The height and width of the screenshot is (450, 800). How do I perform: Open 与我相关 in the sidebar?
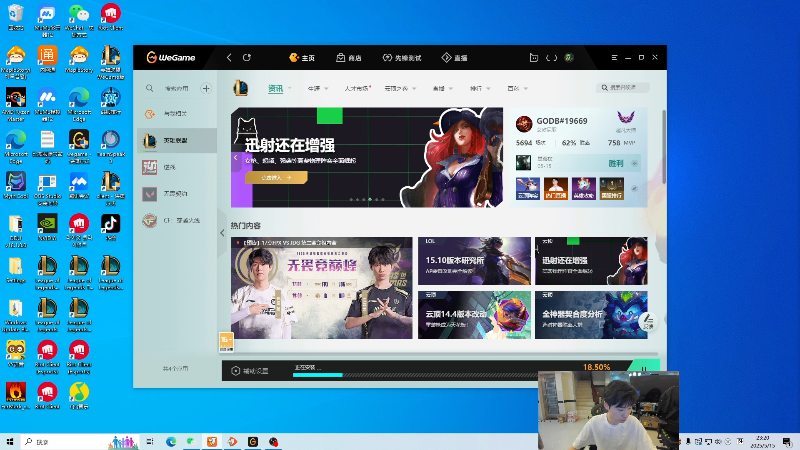tap(177, 114)
